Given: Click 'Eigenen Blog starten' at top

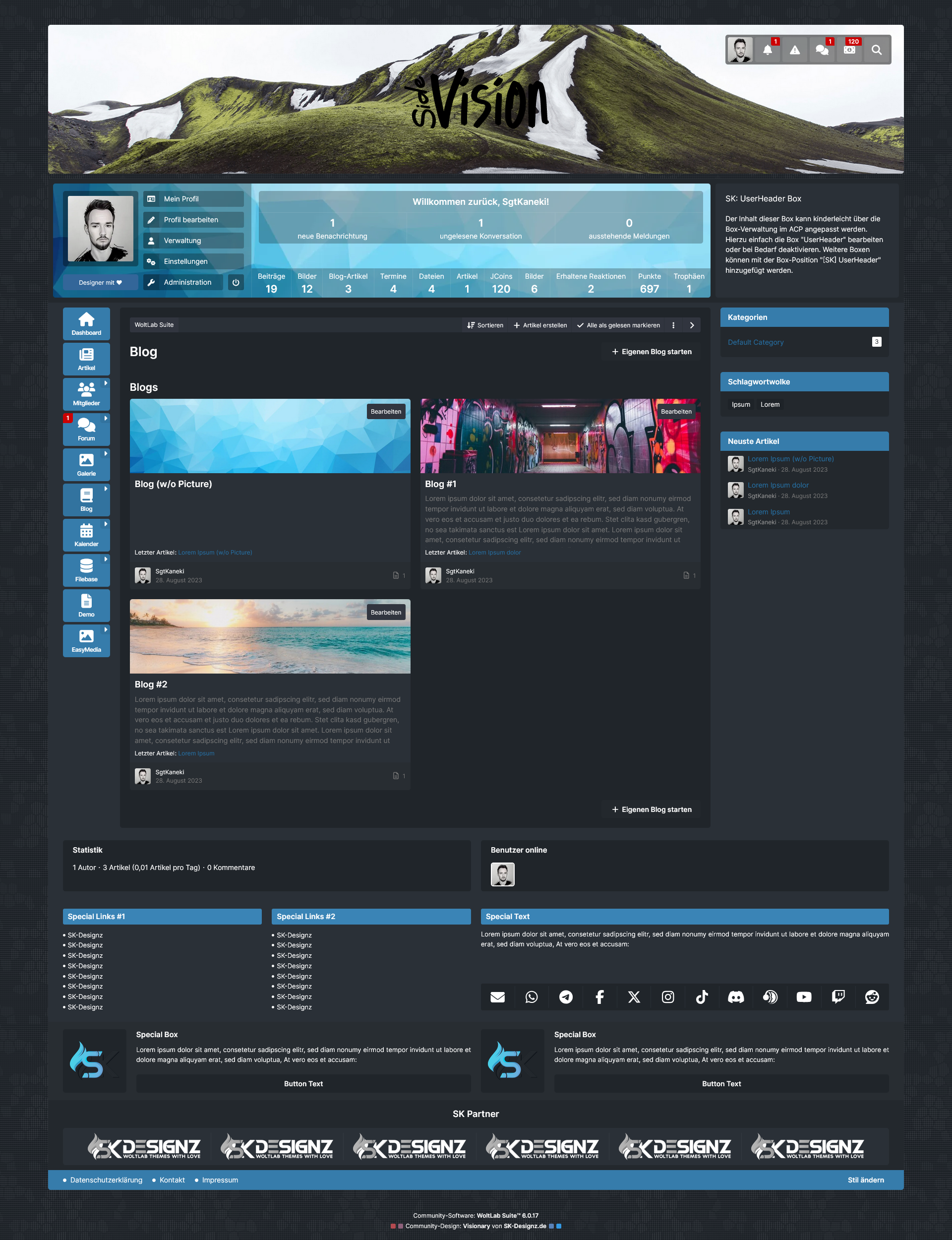Looking at the screenshot, I should [x=651, y=352].
